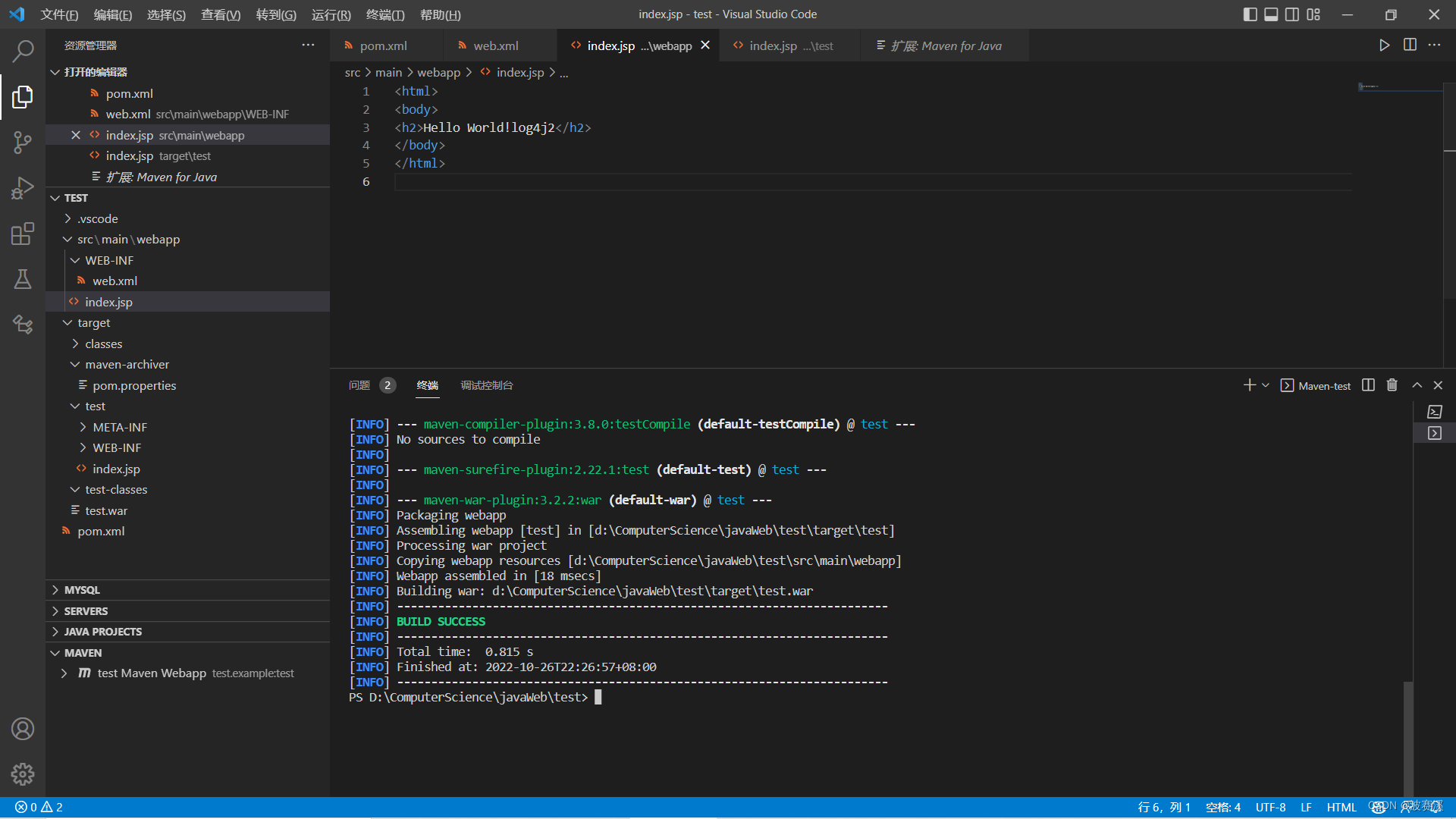The height and width of the screenshot is (819, 1456).
Task: Close the terminal panel
Action: pyautogui.click(x=1438, y=385)
